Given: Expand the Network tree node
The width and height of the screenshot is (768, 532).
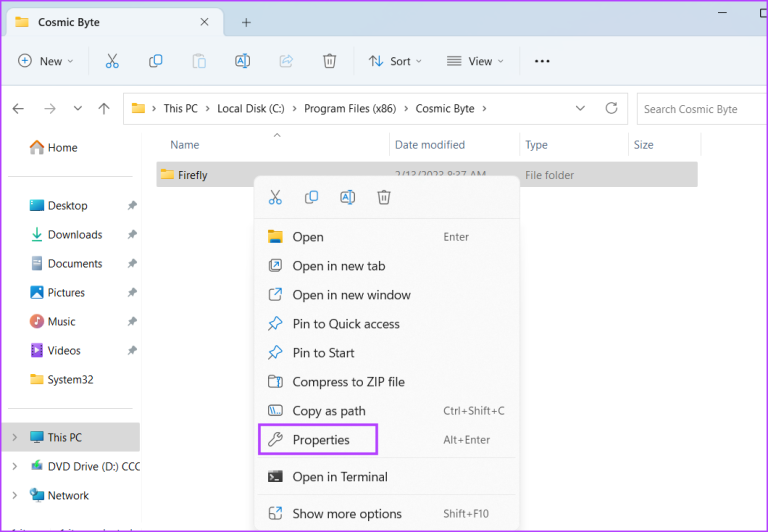Looking at the screenshot, I should coord(14,495).
